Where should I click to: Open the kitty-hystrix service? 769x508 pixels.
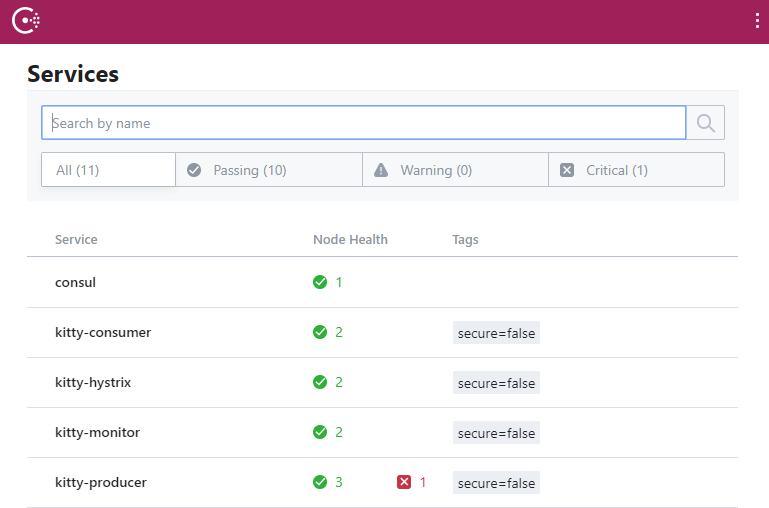[x=93, y=382]
